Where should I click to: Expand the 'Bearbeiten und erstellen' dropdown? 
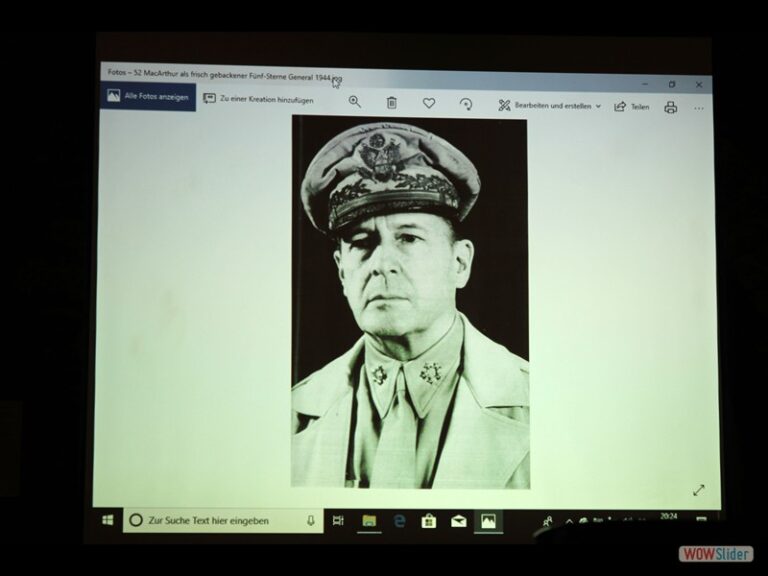pyautogui.click(x=550, y=105)
